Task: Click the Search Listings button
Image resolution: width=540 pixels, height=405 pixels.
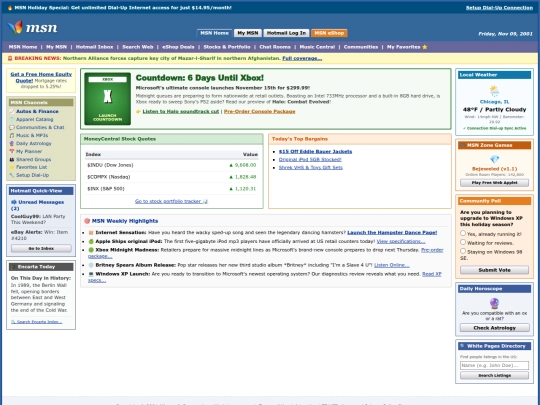Action: [494, 375]
